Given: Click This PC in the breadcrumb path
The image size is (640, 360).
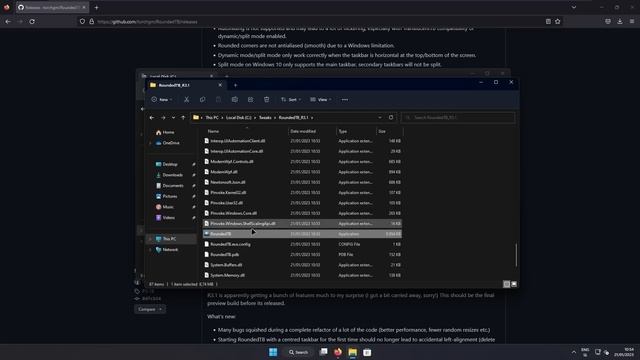Looking at the screenshot, I should (x=212, y=118).
